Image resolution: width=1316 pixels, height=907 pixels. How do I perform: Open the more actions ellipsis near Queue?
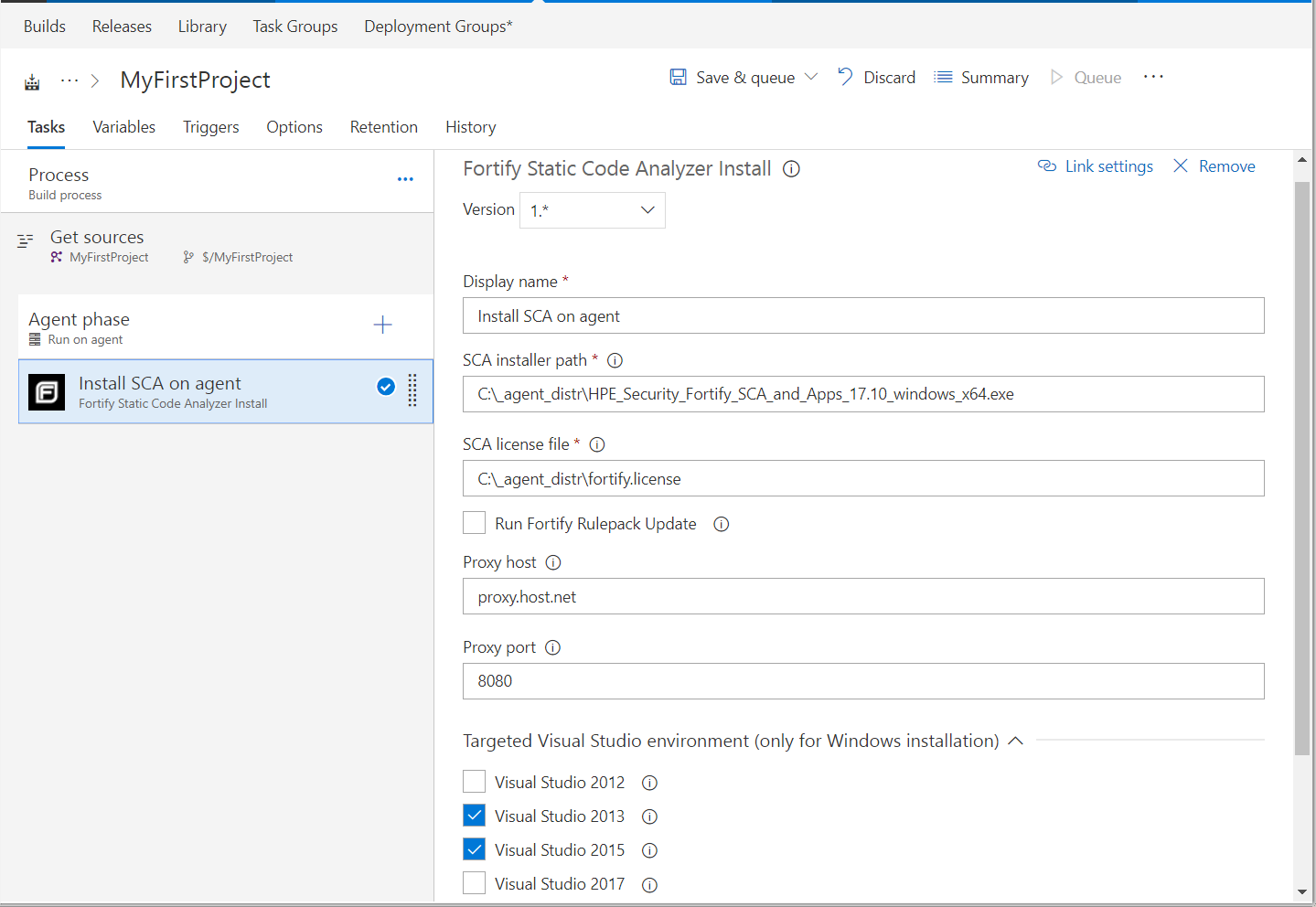point(1152,77)
